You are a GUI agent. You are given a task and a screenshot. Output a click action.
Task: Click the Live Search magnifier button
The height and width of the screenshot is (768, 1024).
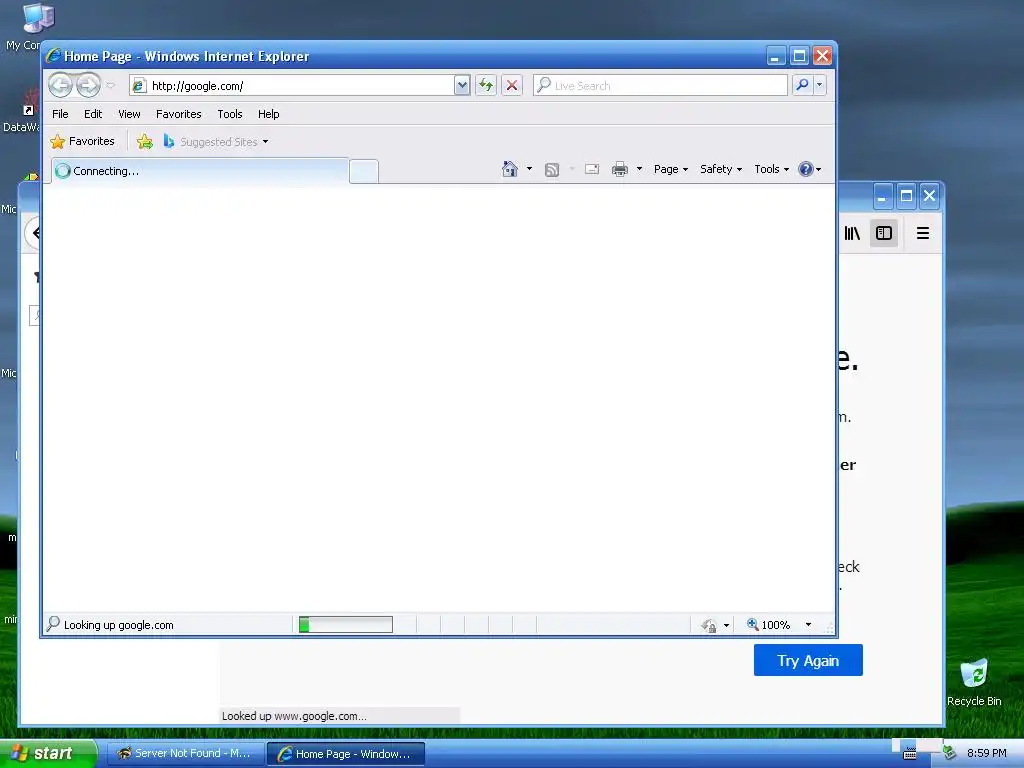803,85
